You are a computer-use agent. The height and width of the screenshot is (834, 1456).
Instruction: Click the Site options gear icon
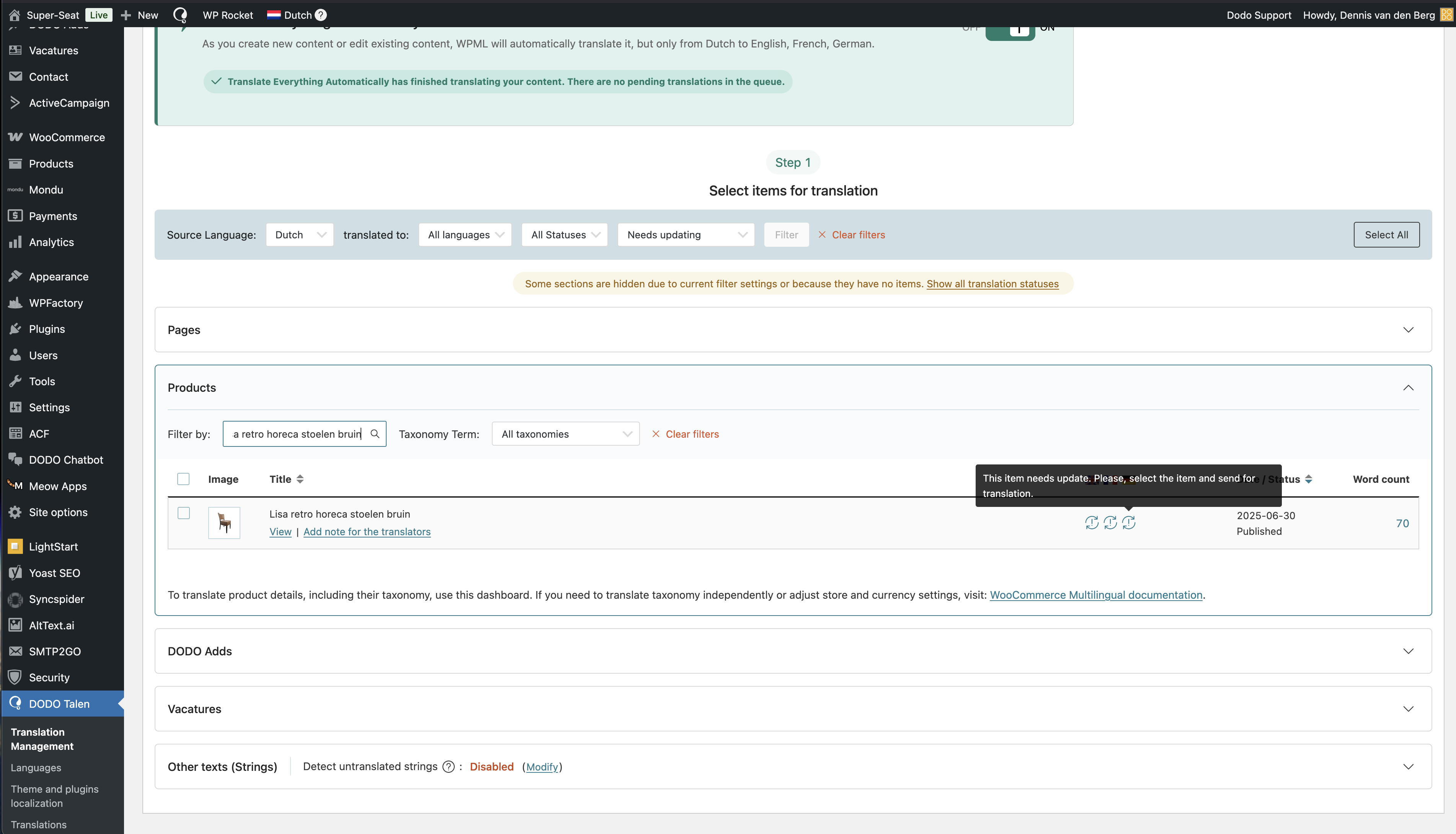point(15,511)
